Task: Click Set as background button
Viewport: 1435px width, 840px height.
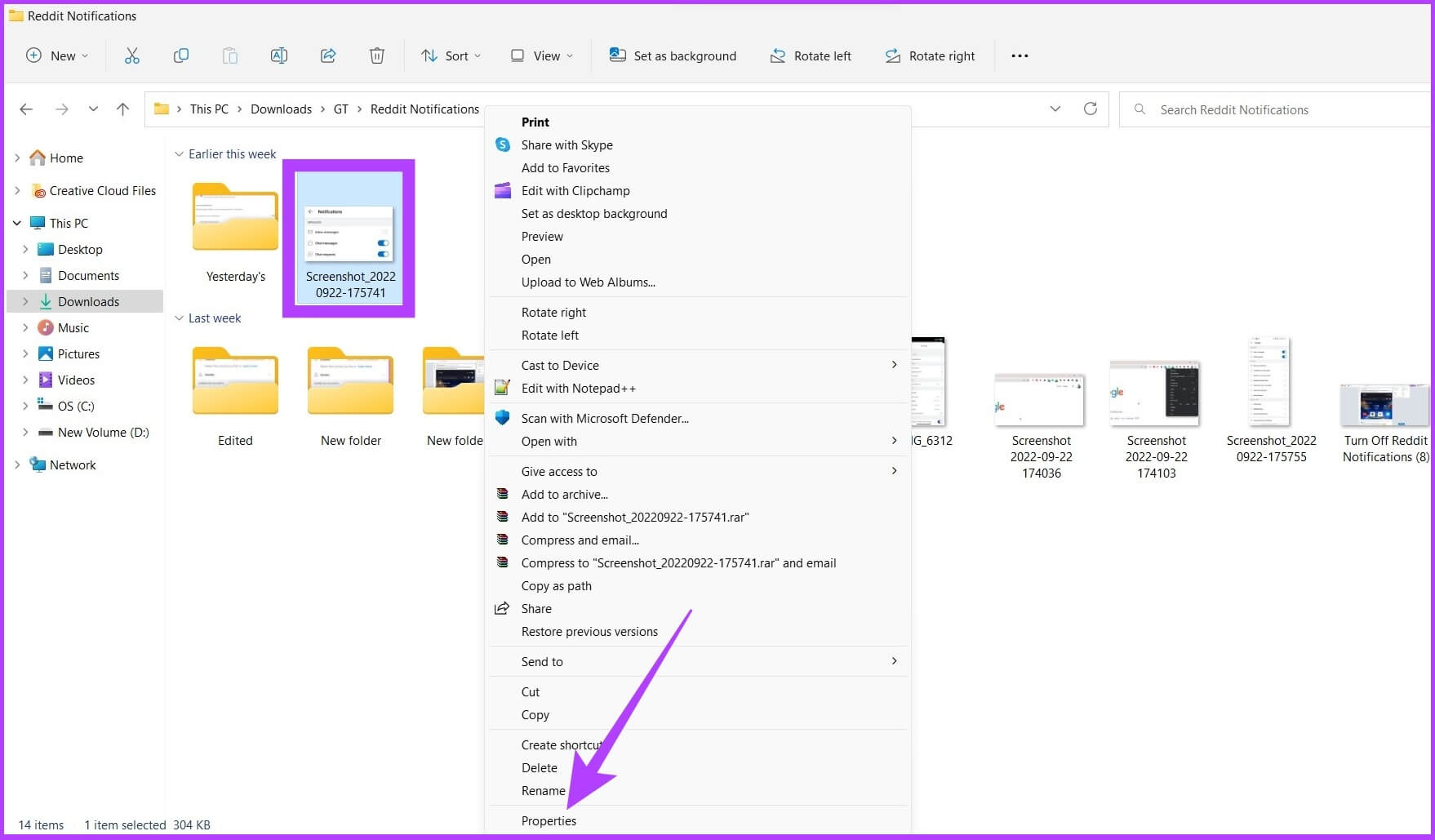Action: [x=673, y=56]
